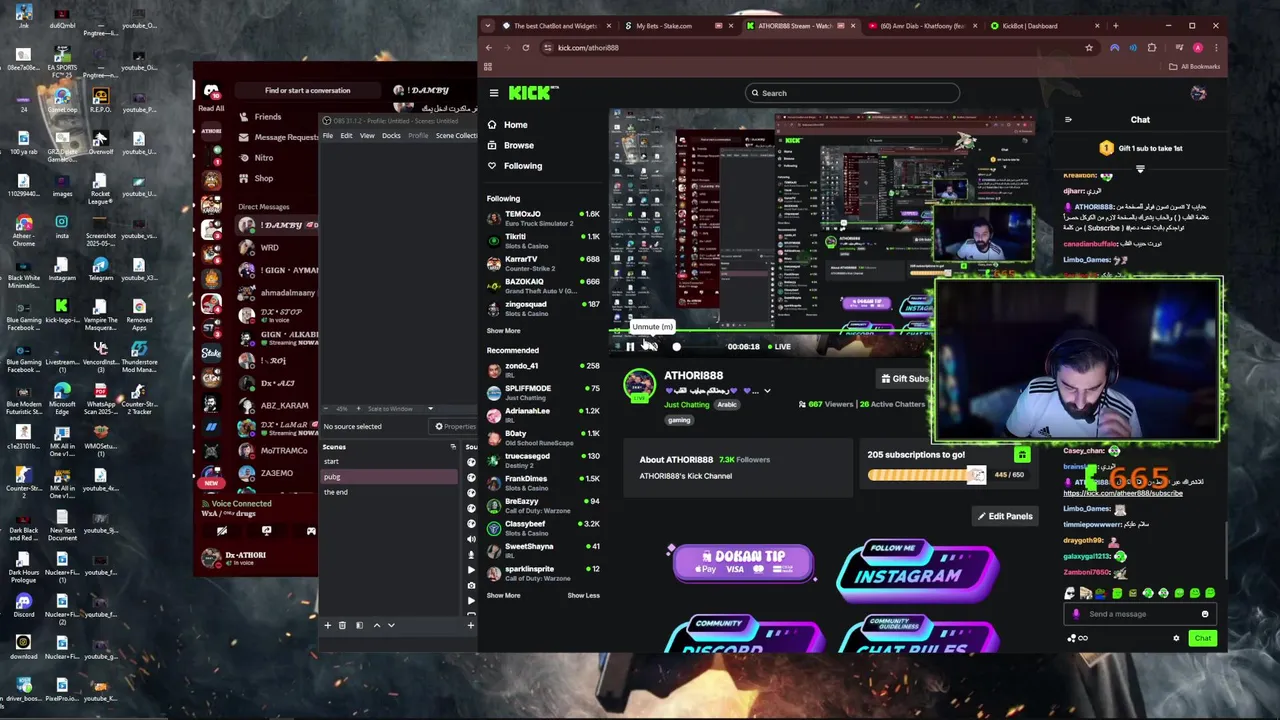Pause the Kick stream player
The height and width of the screenshot is (720, 1280).
point(630,347)
